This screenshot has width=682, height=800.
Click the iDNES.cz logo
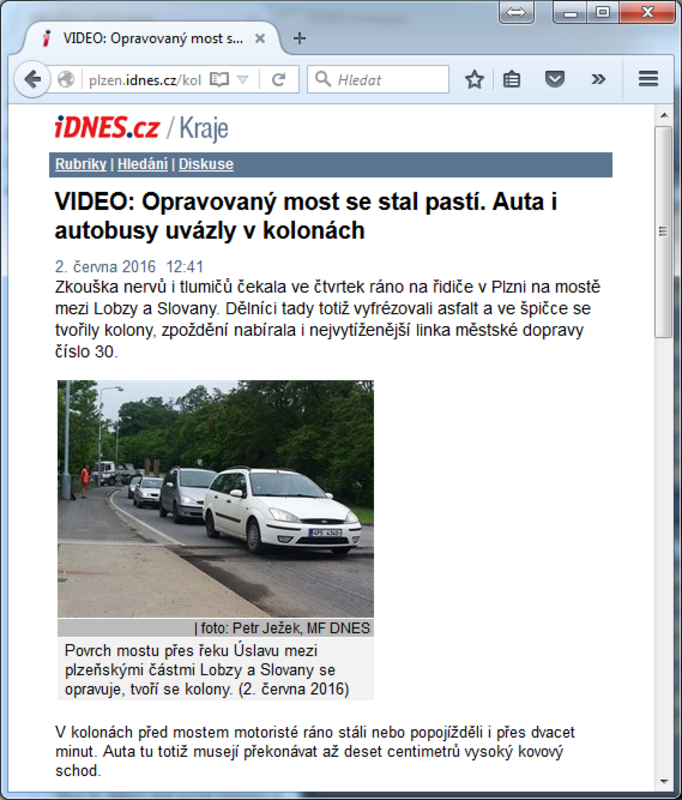107,128
